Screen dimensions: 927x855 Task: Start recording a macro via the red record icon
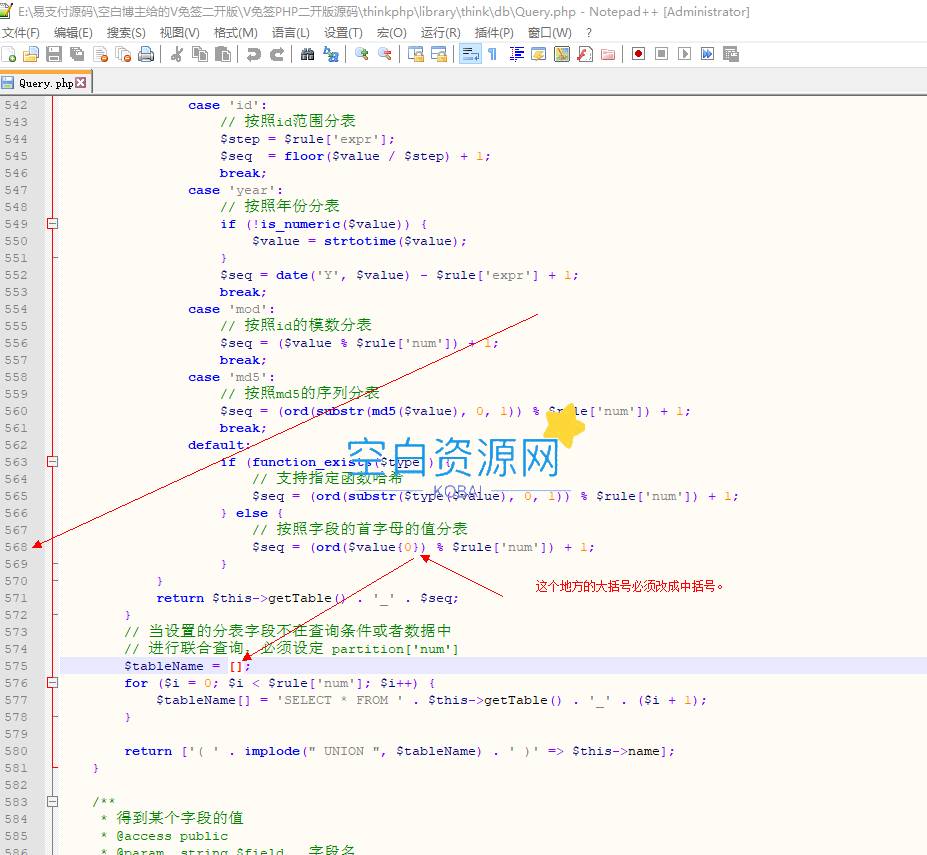[637, 54]
